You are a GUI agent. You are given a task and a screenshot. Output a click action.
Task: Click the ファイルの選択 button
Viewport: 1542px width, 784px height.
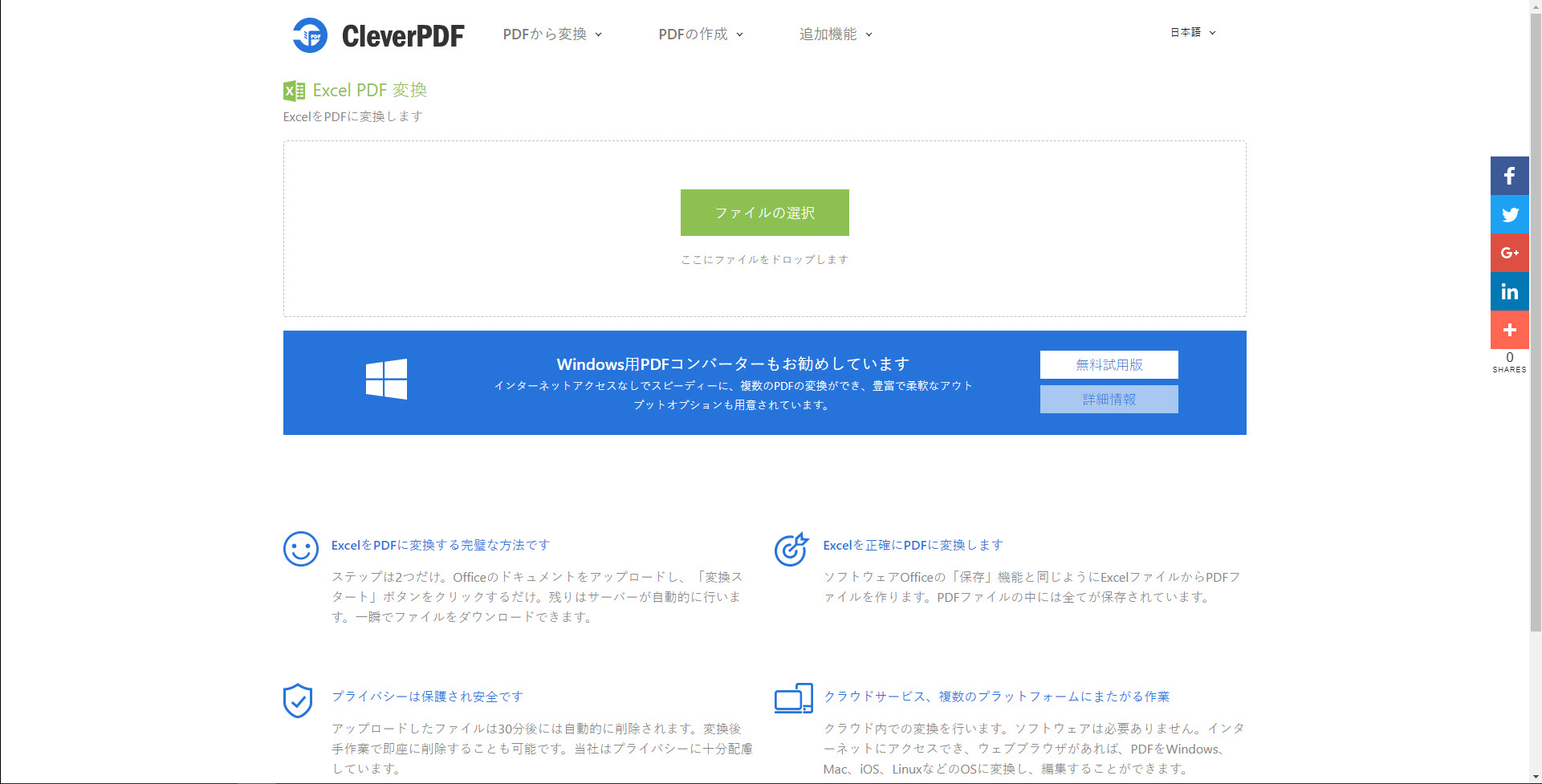click(x=764, y=213)
